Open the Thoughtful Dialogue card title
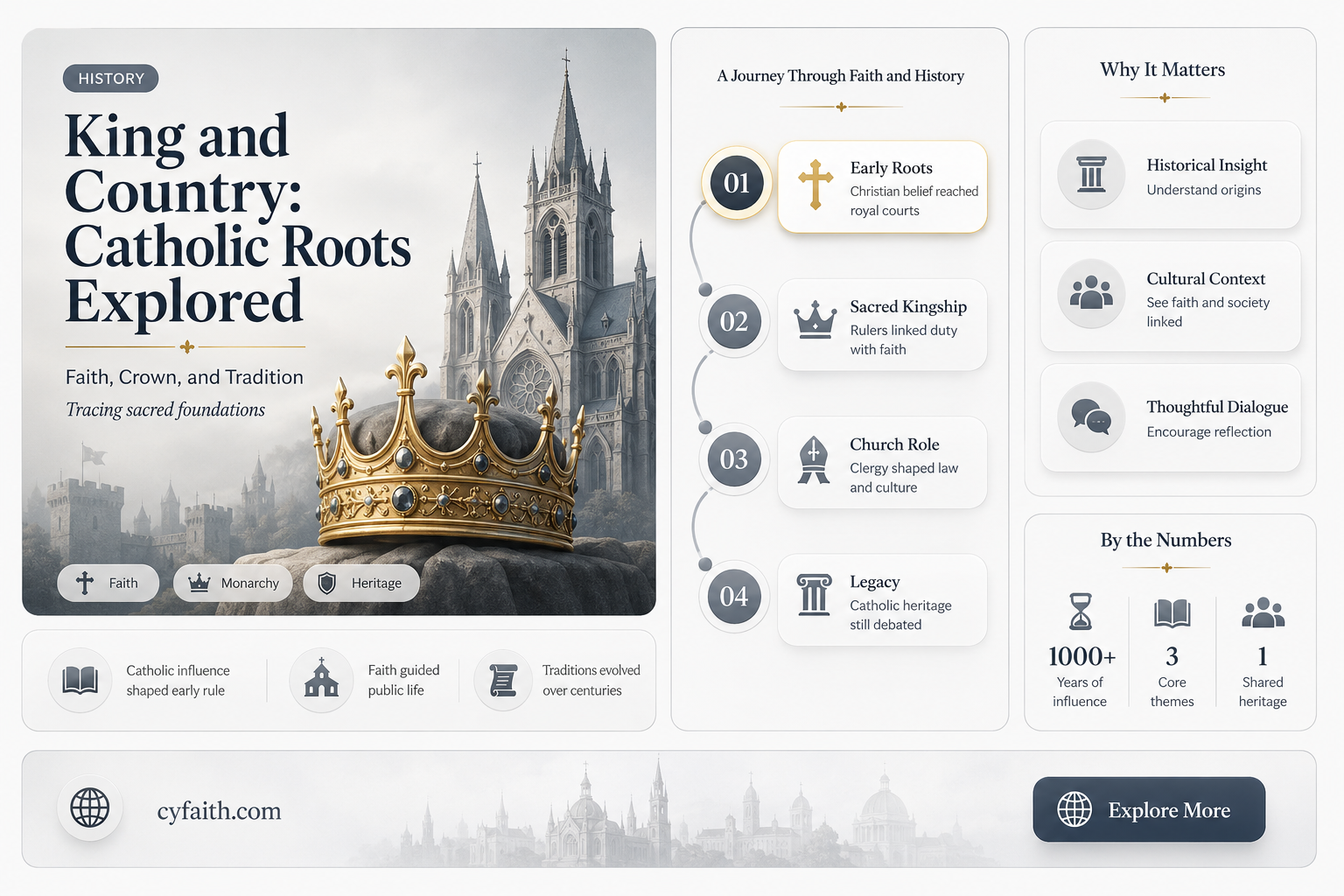 [x=1217, y=407]
